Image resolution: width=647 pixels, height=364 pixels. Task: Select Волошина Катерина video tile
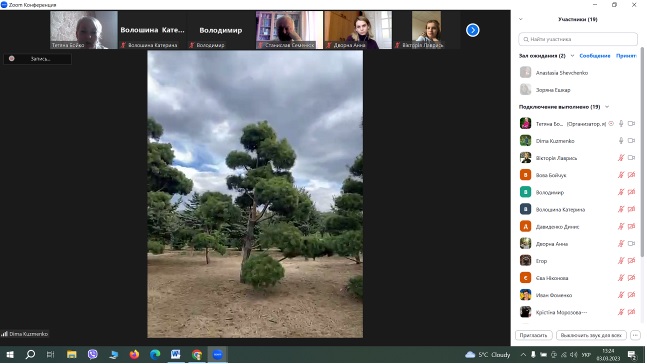coord(152,30)
